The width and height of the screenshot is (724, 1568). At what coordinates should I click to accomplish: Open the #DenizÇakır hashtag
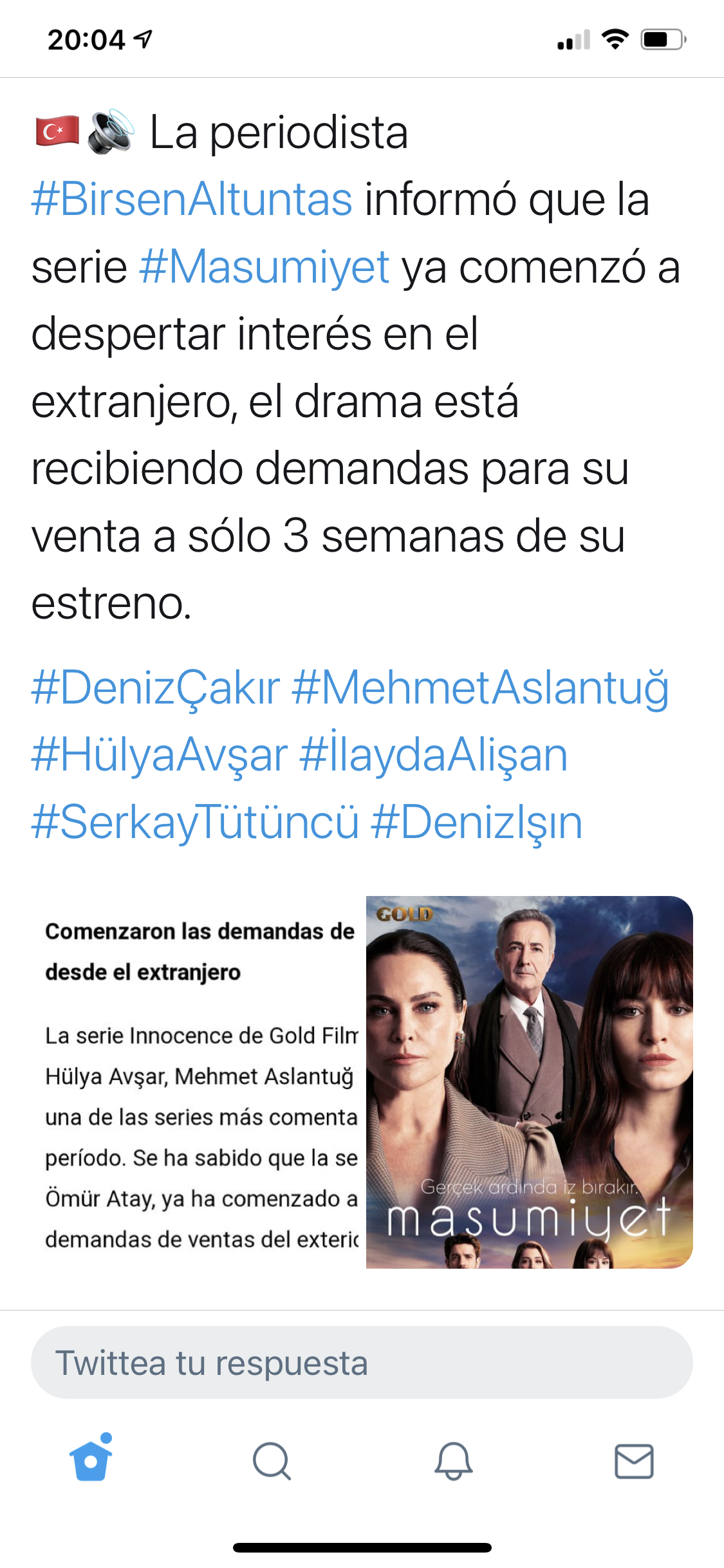[156, 687]
